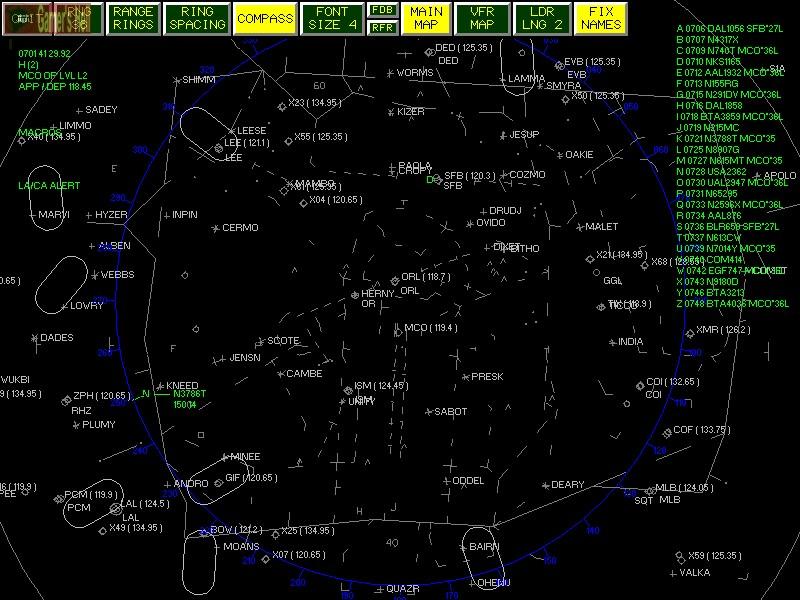This screenshot has height=600, width=800.
Task: Click the APP / DEP 118.45 text
Action: coord(55,87)
